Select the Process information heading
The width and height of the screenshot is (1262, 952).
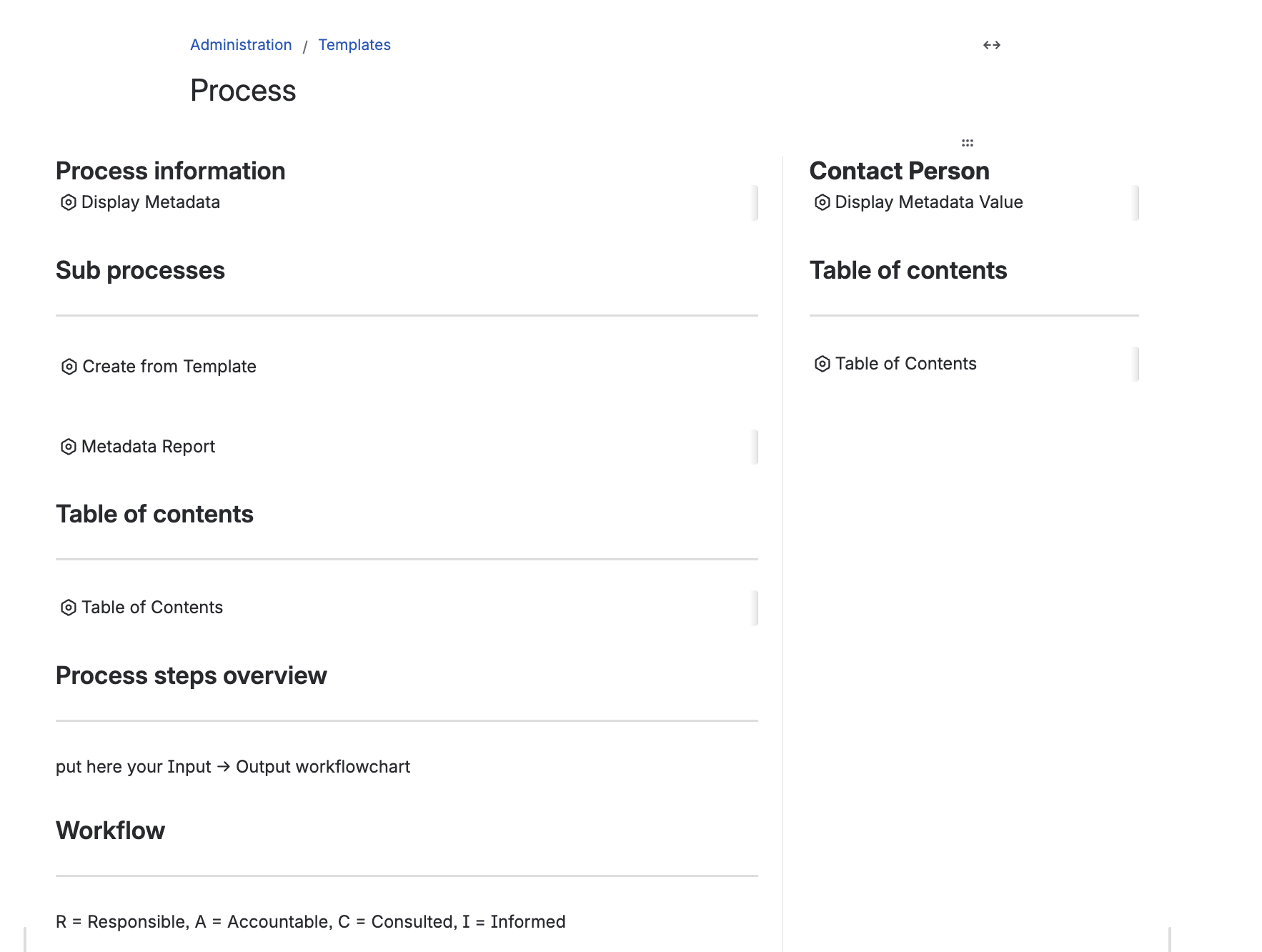pos(170,172)
